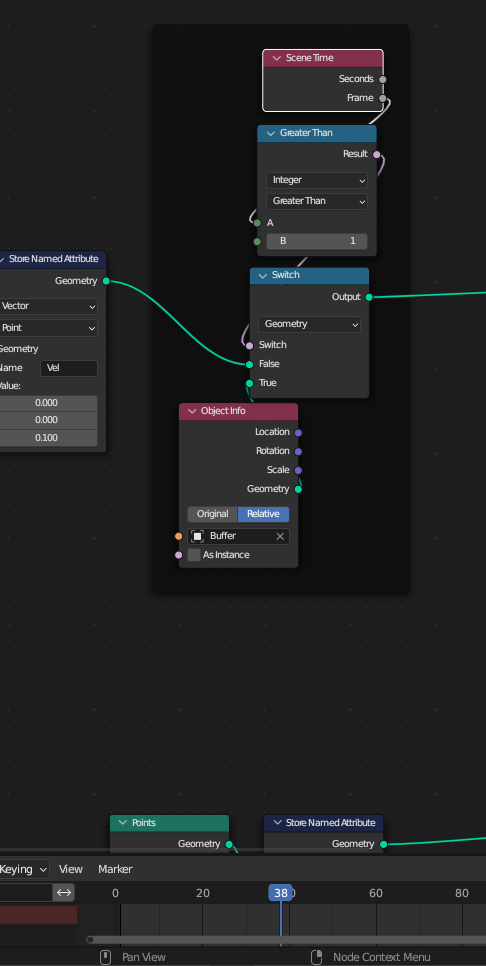Click the Result output socket
The width and height of the screenshot is (486, 966).
[376, 155]
